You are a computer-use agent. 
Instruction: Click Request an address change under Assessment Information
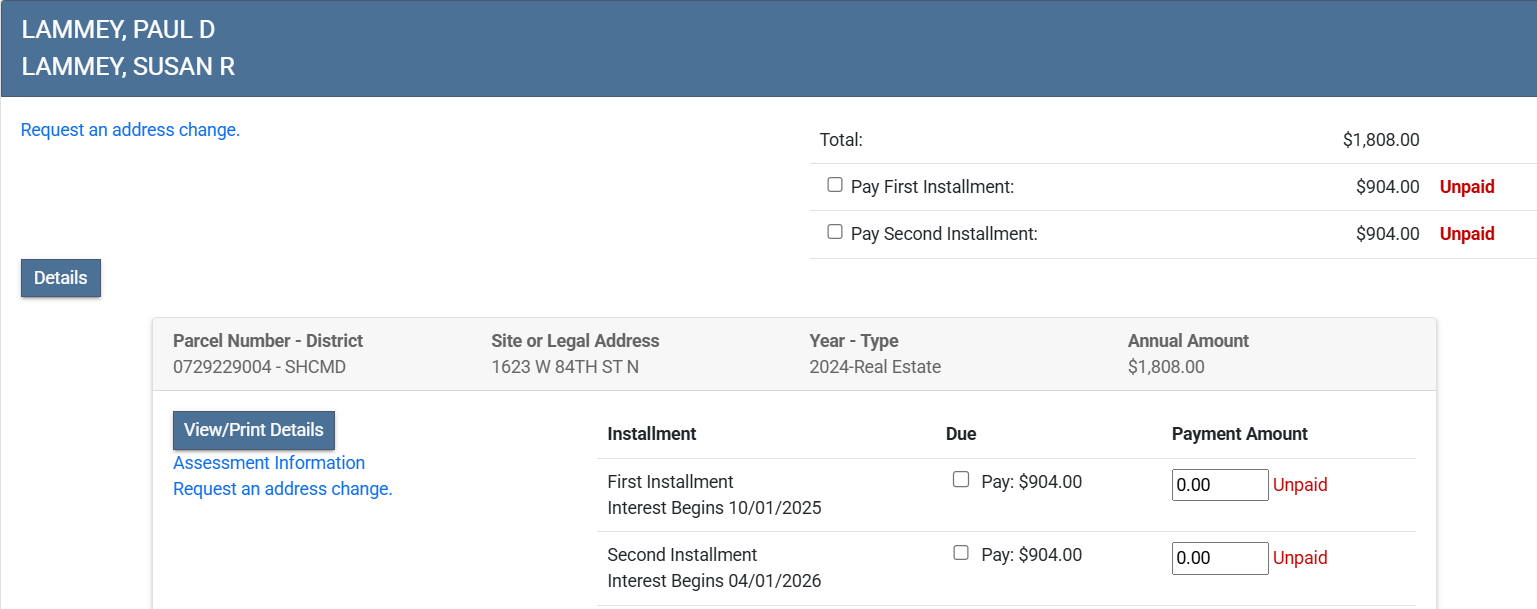pyautogui.click(x=283, y=489)
